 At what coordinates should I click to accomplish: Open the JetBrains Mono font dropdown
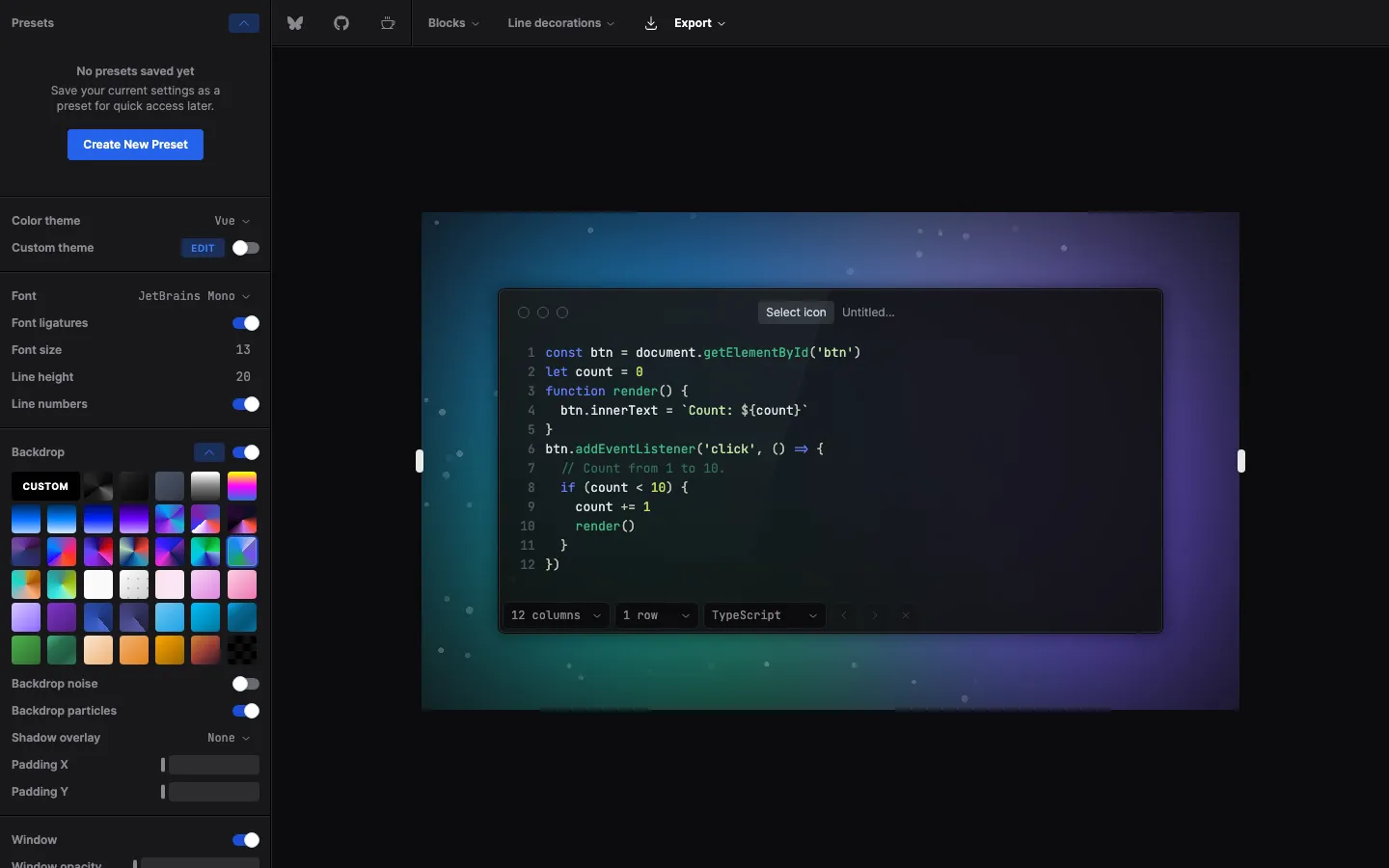(194, 296)
